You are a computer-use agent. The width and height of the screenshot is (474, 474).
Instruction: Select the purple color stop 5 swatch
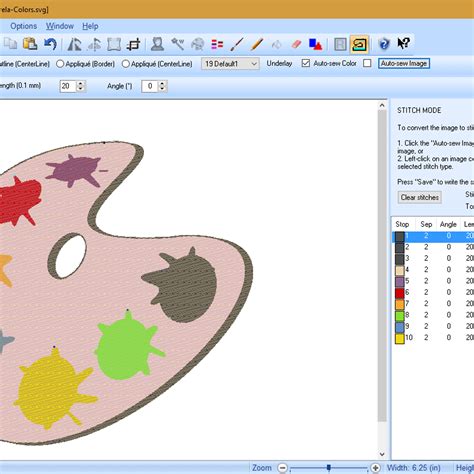point(400,282)
